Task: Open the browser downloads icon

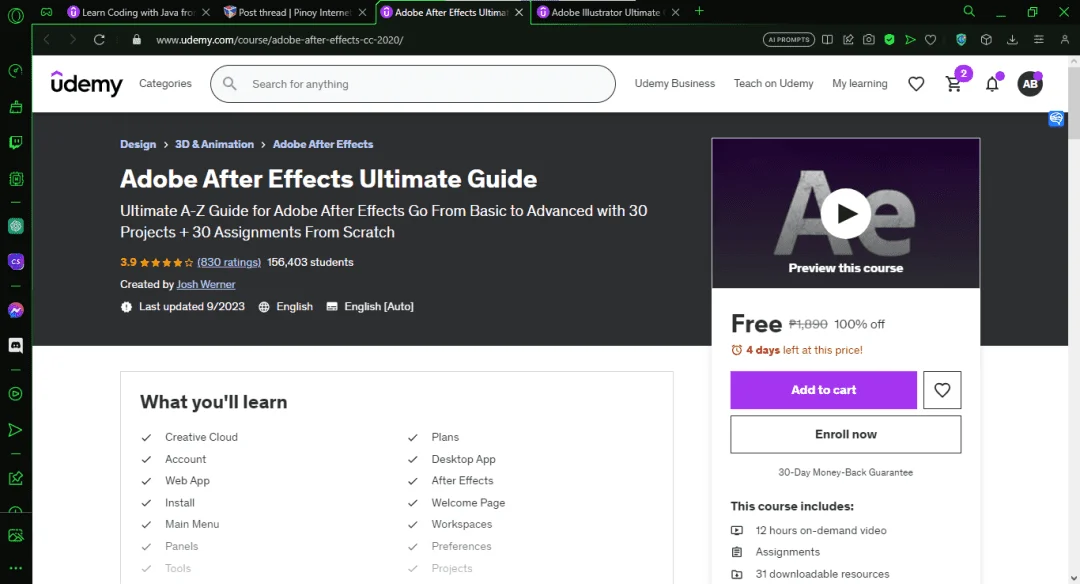Action: 1012,40
